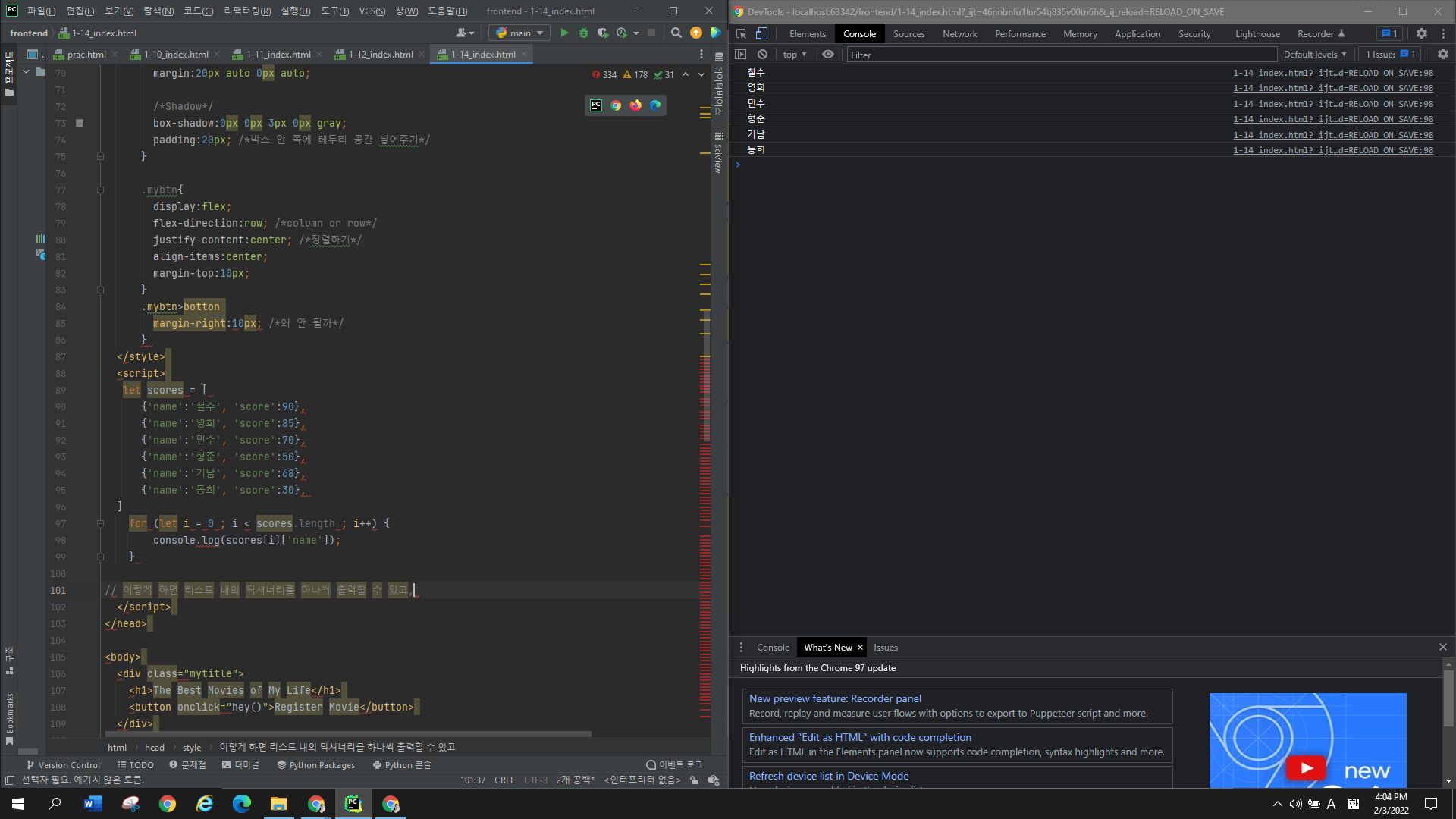Open the red error count 334 indicator
Image resolution: width=1456 pixels, height=819 pixels.
click(x=604, y=75)
